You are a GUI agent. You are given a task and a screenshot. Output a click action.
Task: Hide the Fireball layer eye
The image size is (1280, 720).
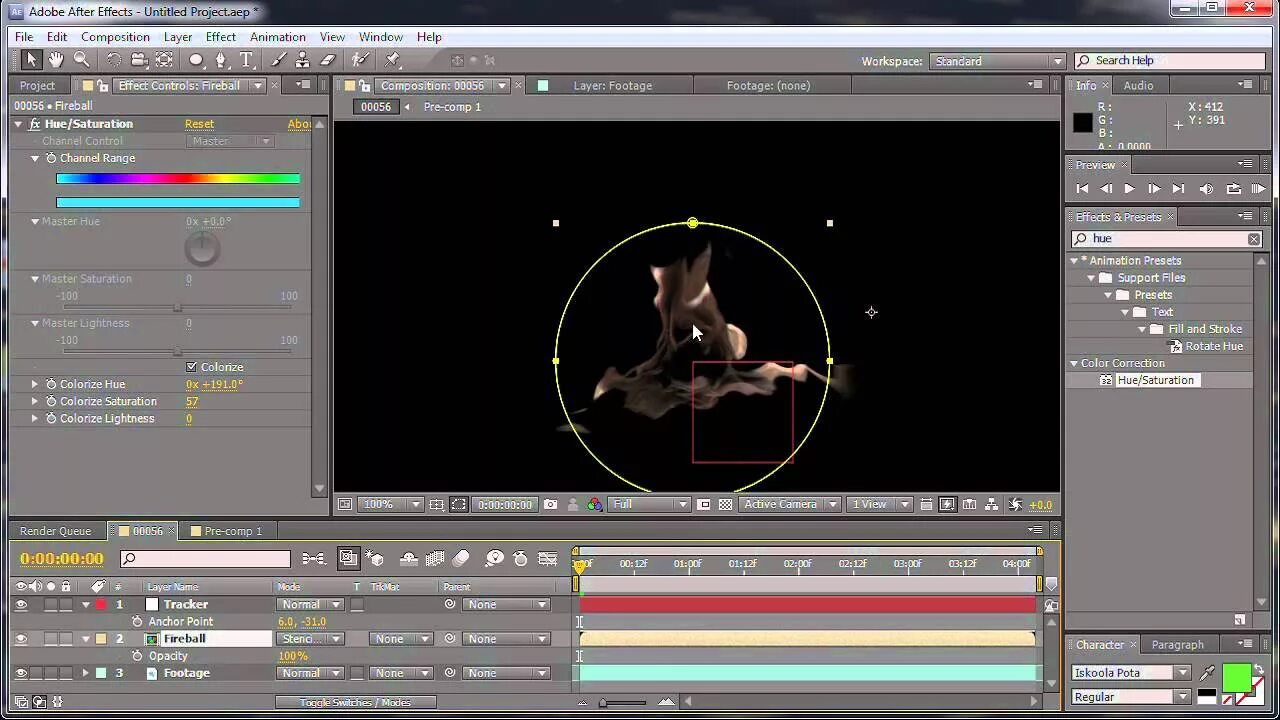click(21, 638)
